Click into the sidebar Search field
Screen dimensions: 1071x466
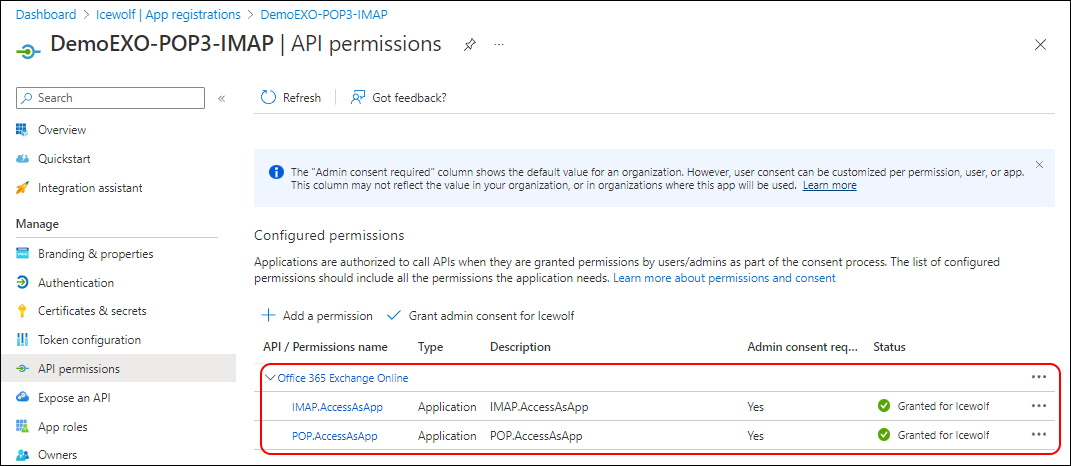tap(111, 98)
